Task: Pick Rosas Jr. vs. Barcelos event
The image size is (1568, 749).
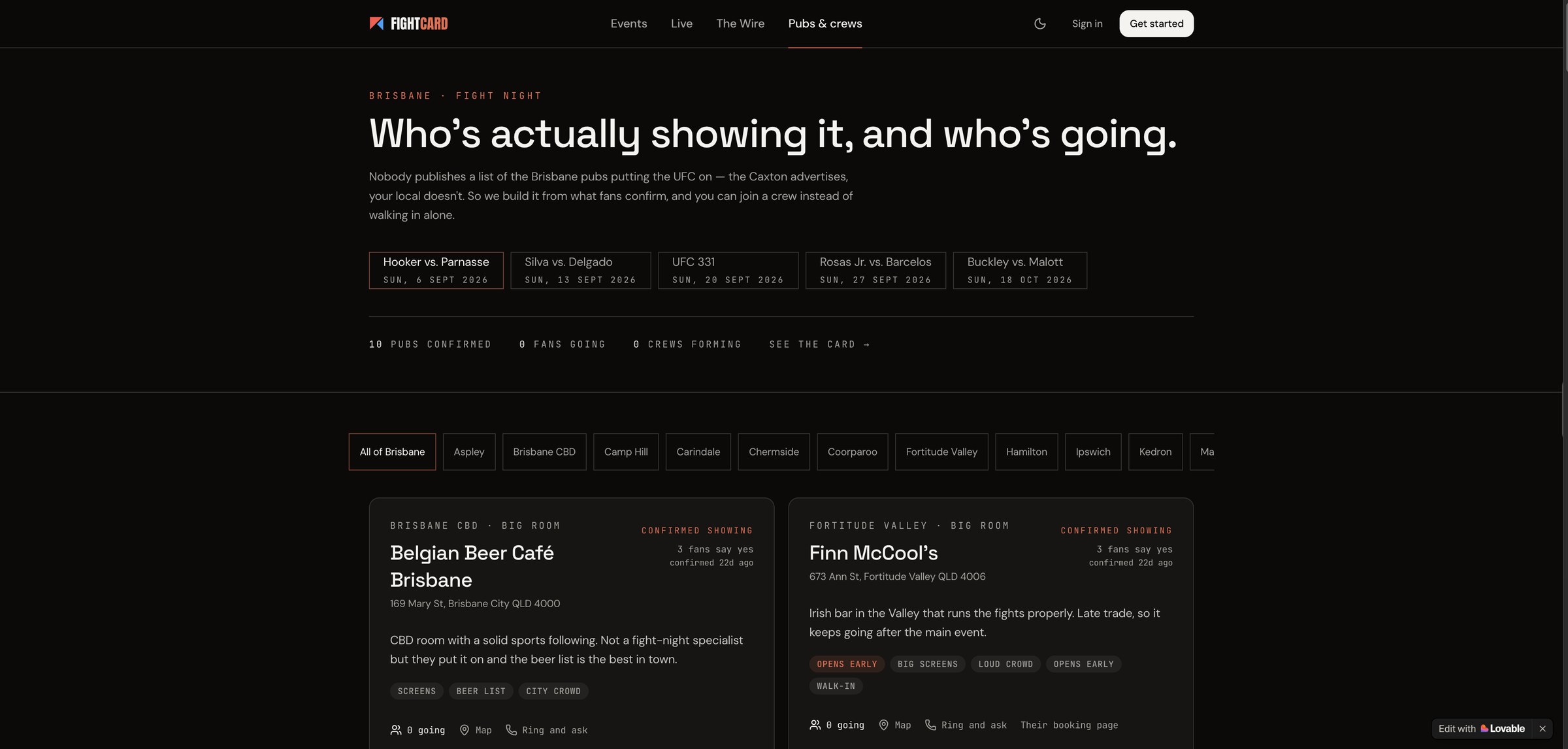Action: click(x=875, y=271)
